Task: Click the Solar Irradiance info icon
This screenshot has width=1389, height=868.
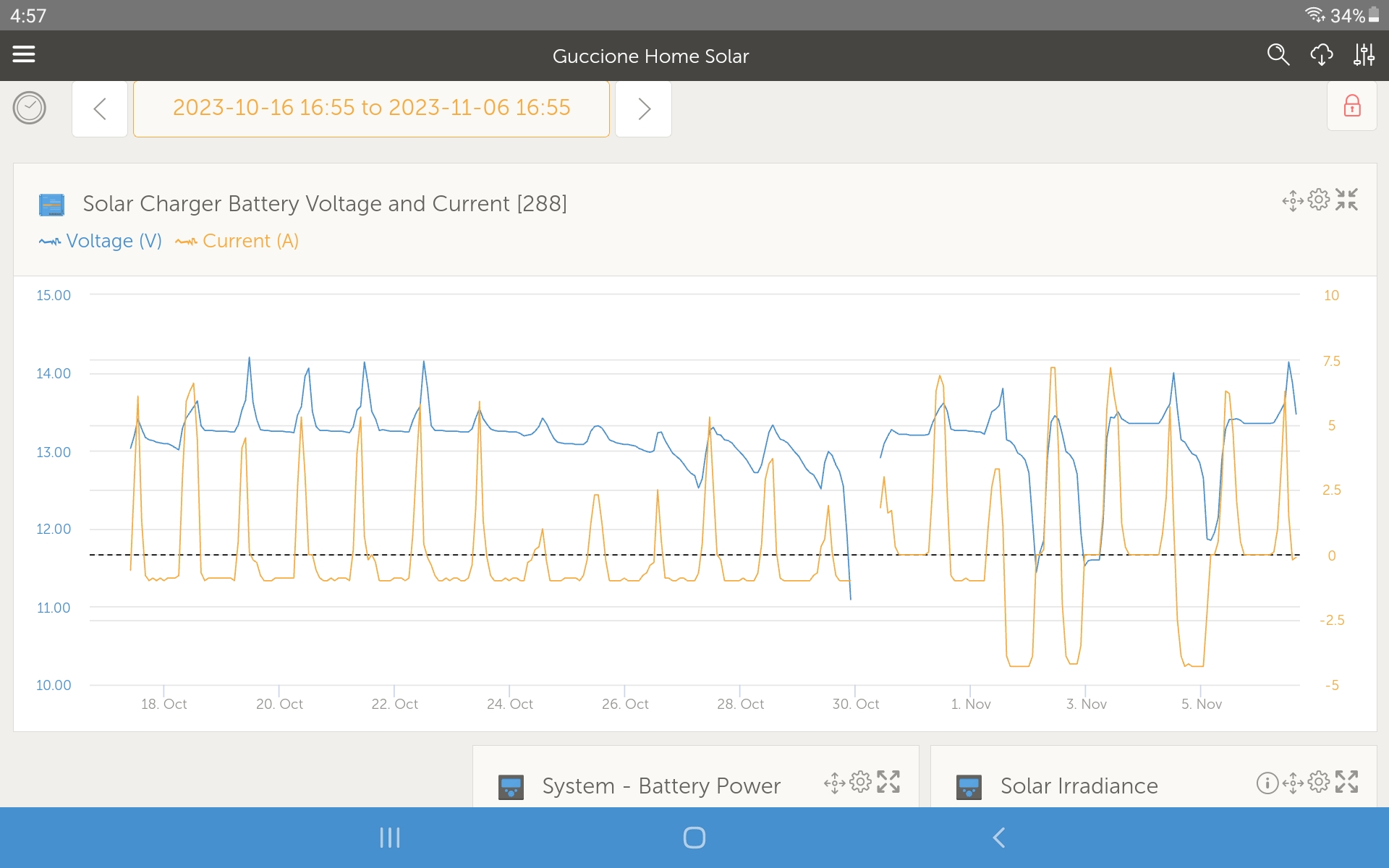Action: [x=1267, y=783]
